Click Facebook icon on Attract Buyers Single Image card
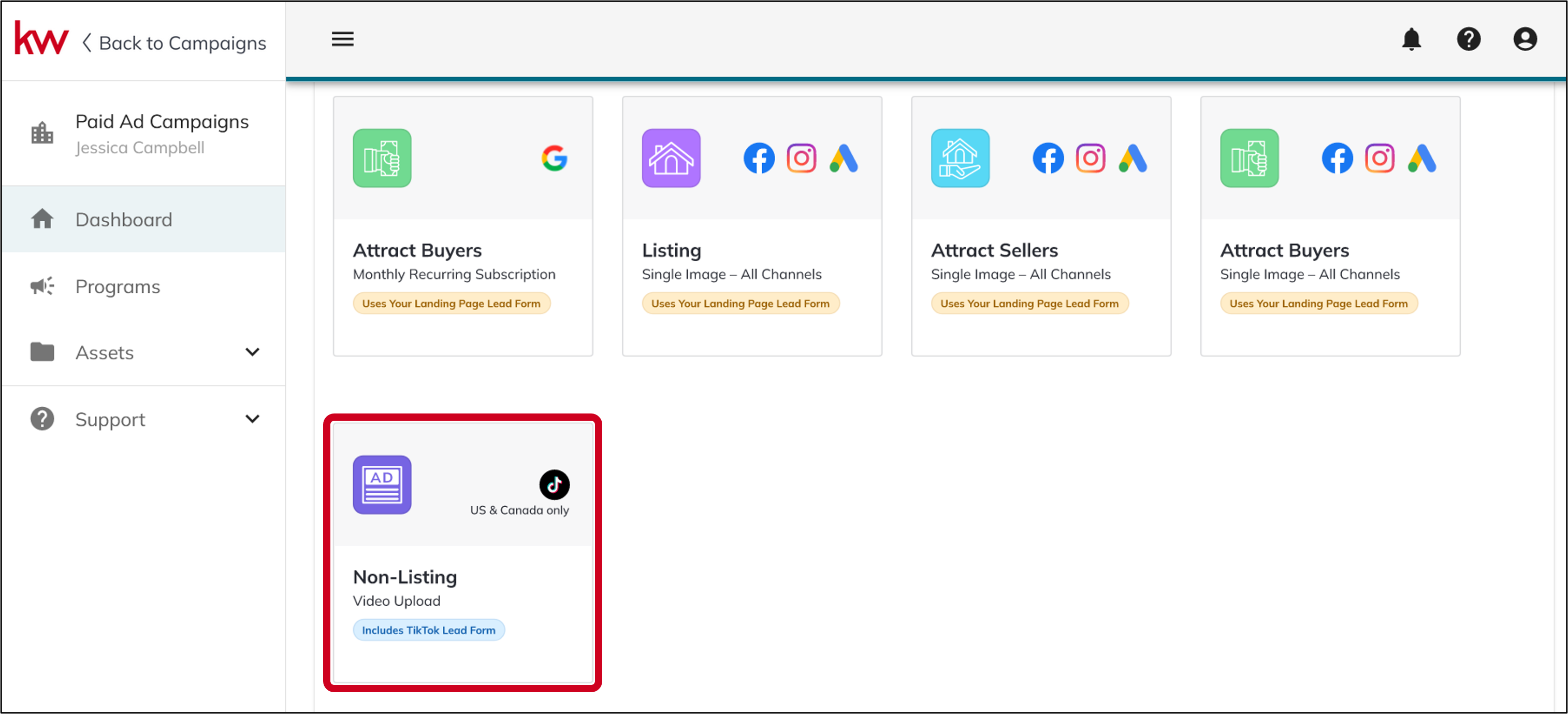 [1337, 159]
